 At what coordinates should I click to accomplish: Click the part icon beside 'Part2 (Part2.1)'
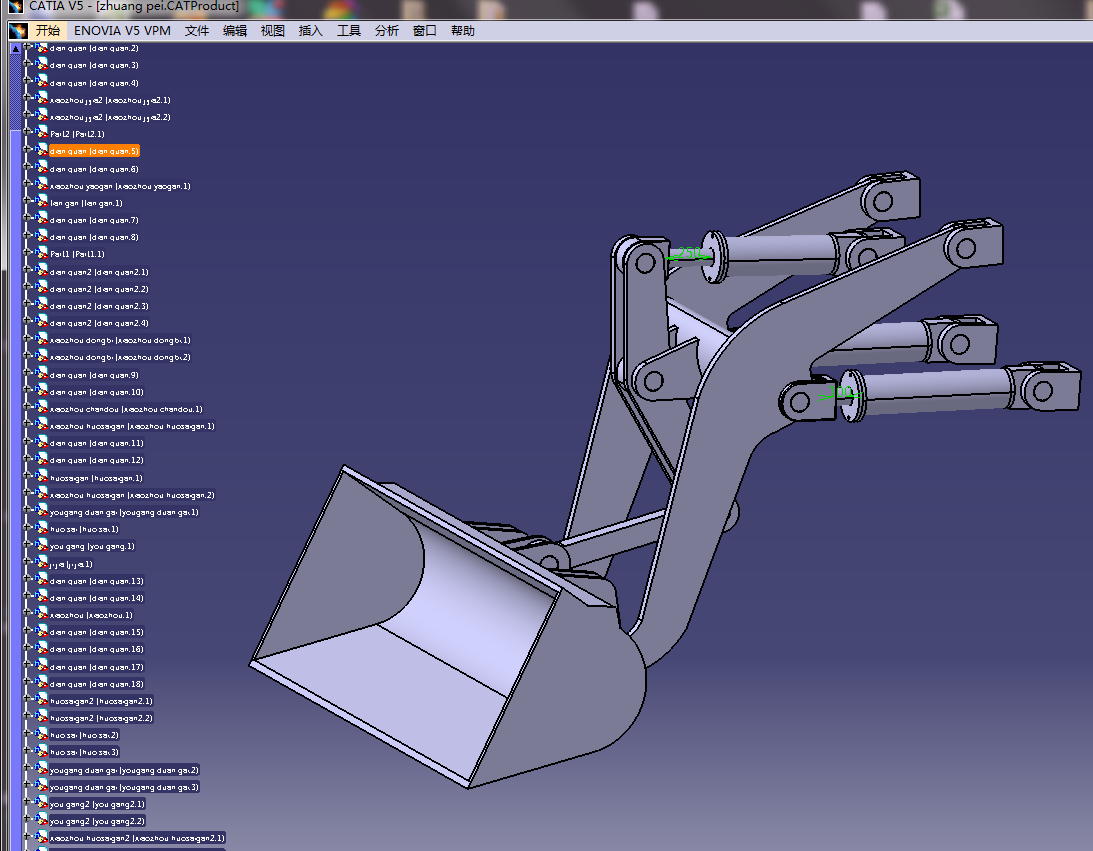tap(40, 134)
